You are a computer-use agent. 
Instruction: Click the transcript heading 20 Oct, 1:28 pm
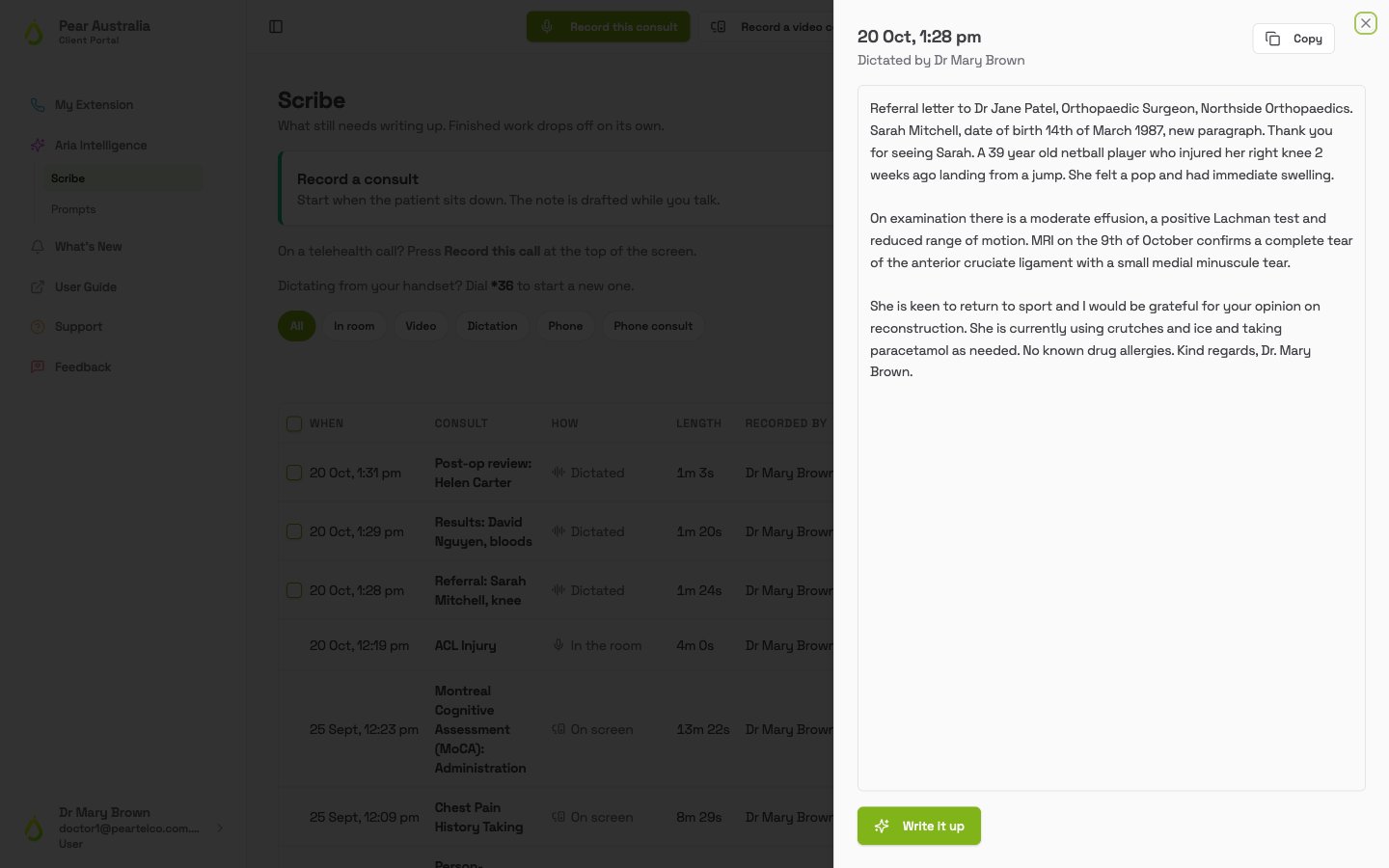tap(919, 37)
